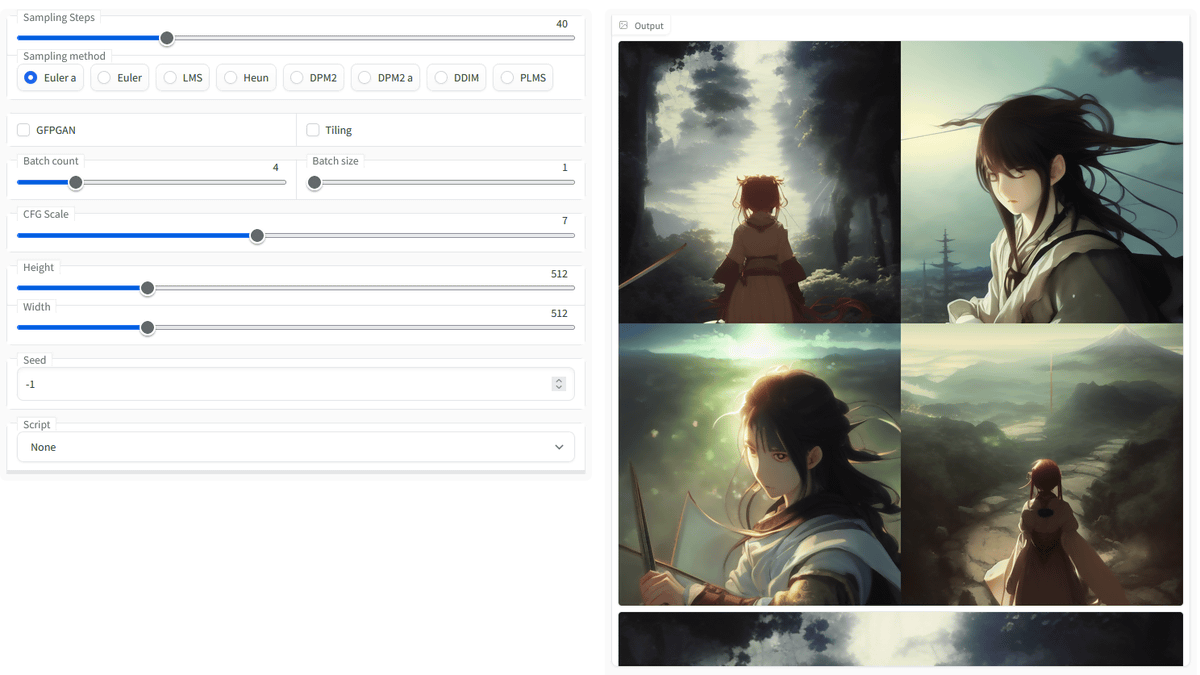Screen dimensions: 1200x675
Task: Click the Seed field stepper arrows
Action: click(x=559, y=384)
